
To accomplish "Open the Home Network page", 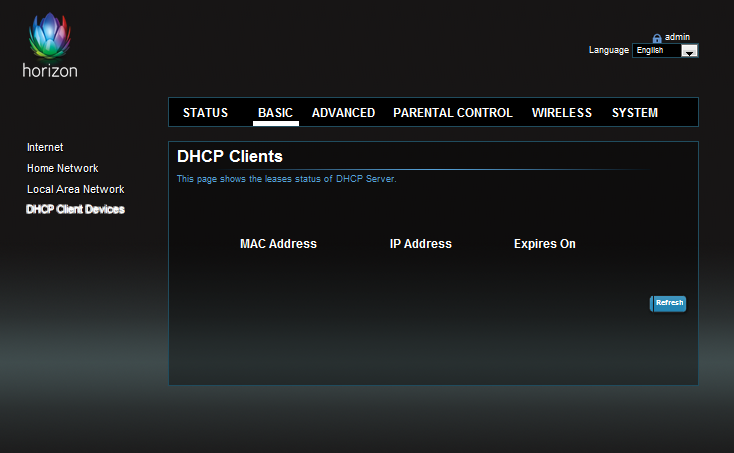I will (x=62, y=168).
